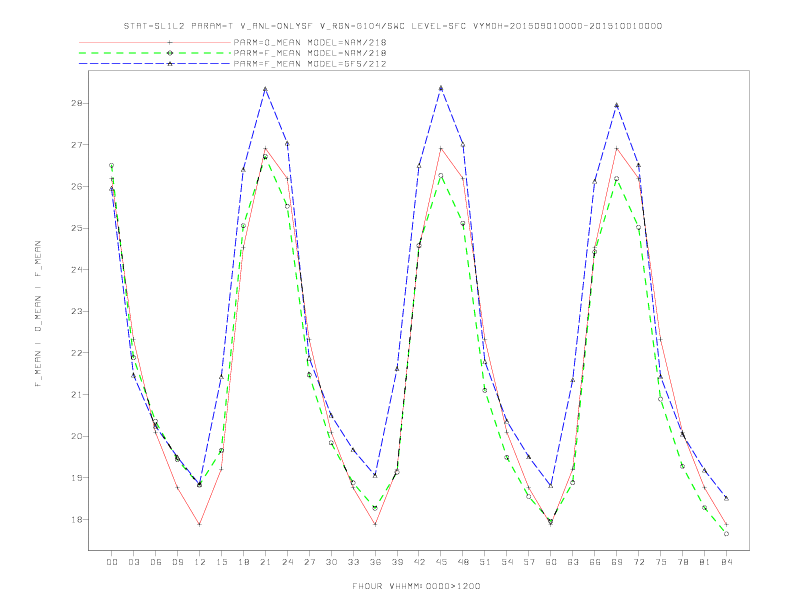This screenshot has height=612, width=792.
Task: Select the legend text PARM=F_MEAN MODEL=GFS/212
Action: (x=310, y=64)
